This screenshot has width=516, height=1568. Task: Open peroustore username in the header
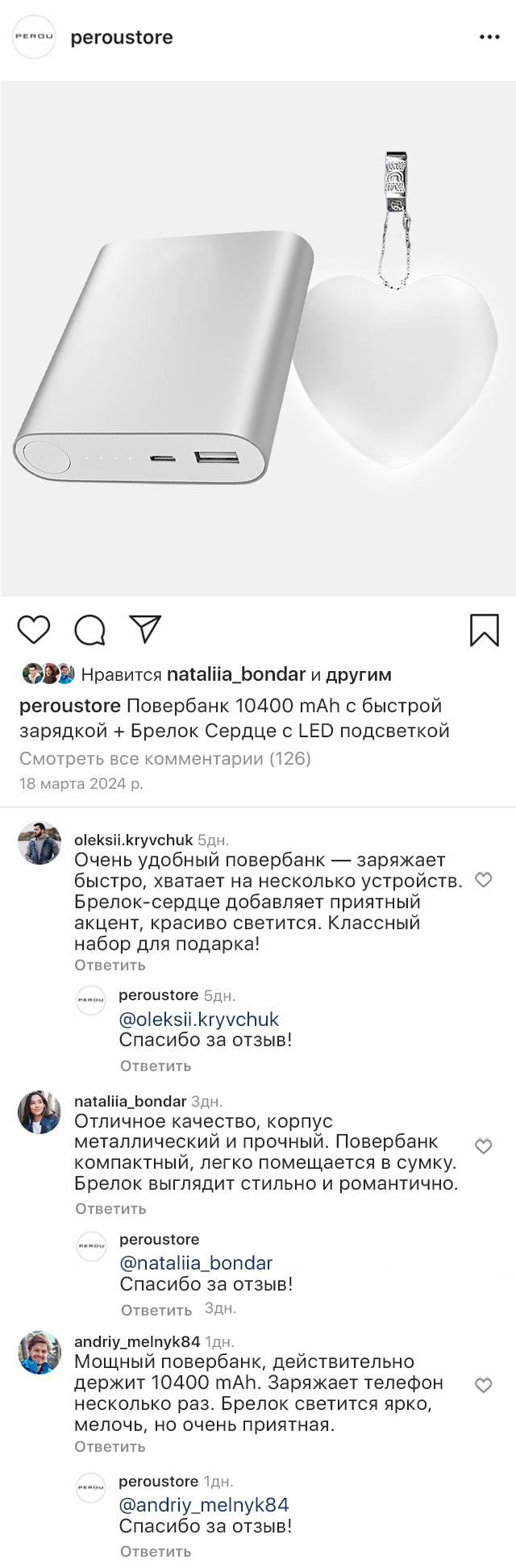[122, 37]
